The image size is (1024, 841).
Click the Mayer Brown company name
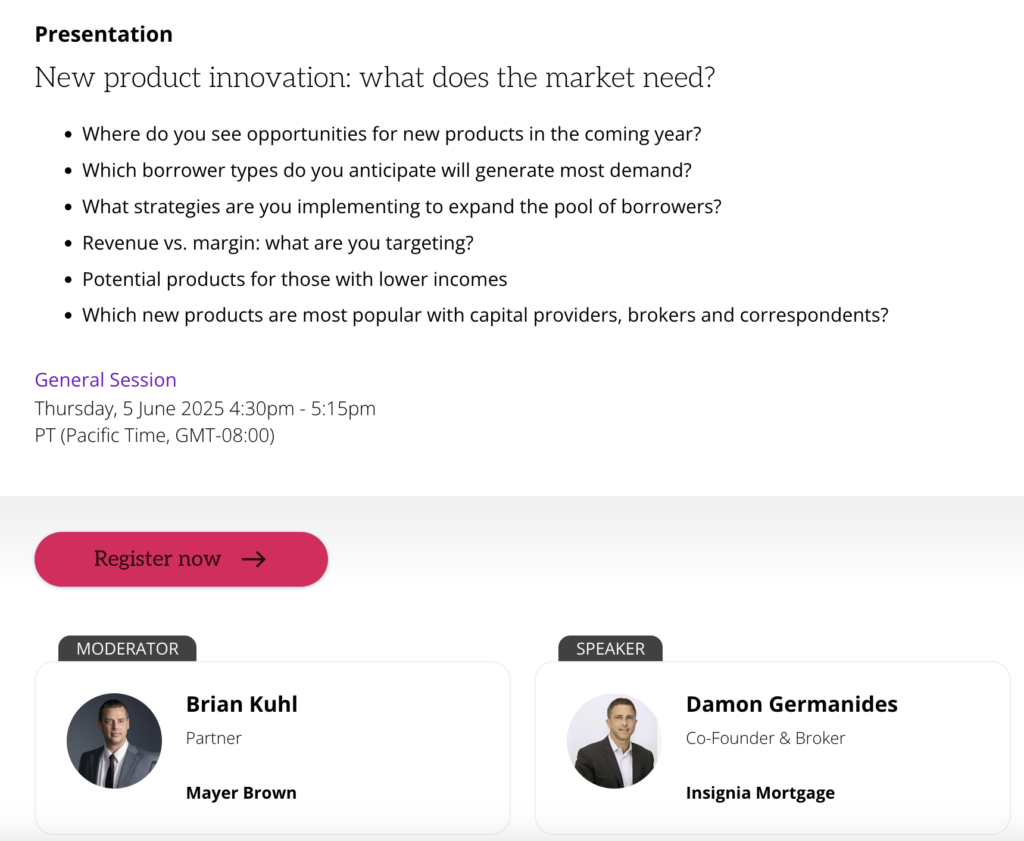click(241, 793)
